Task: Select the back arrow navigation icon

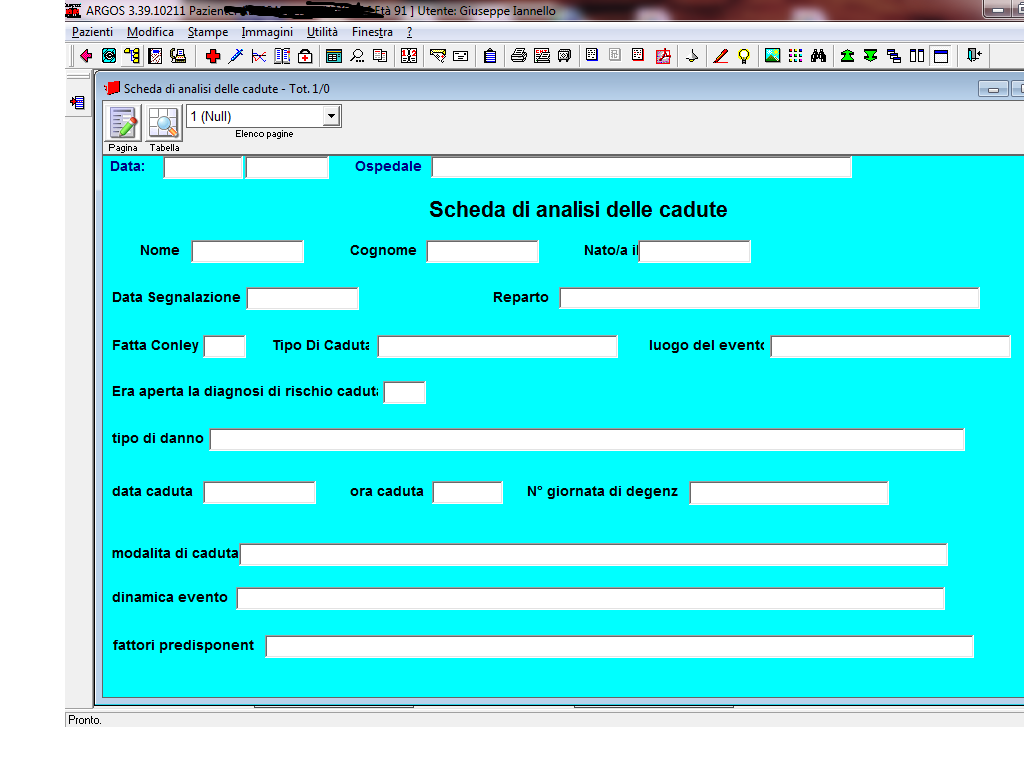Action: [x=86, y=56]
